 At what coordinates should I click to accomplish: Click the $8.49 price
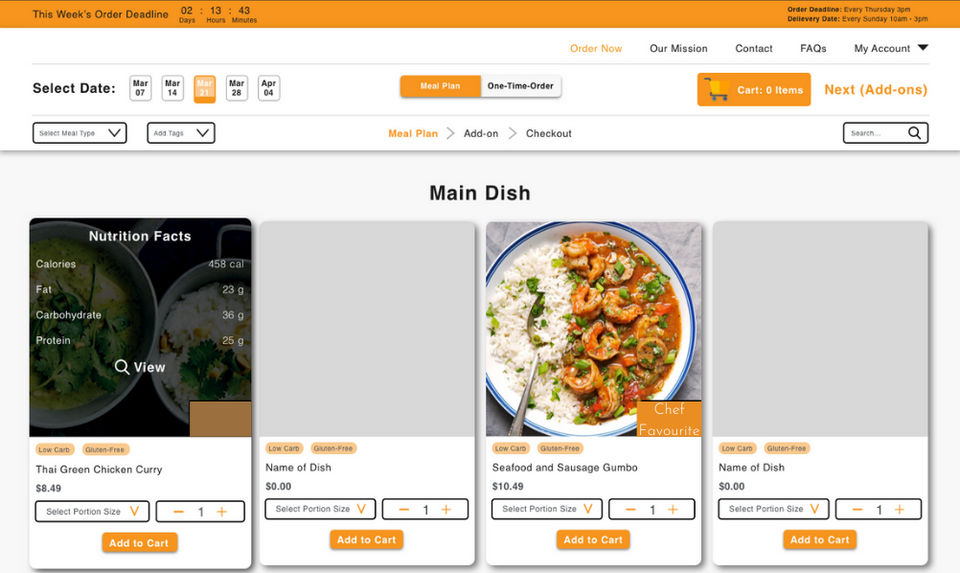point(48,488)
